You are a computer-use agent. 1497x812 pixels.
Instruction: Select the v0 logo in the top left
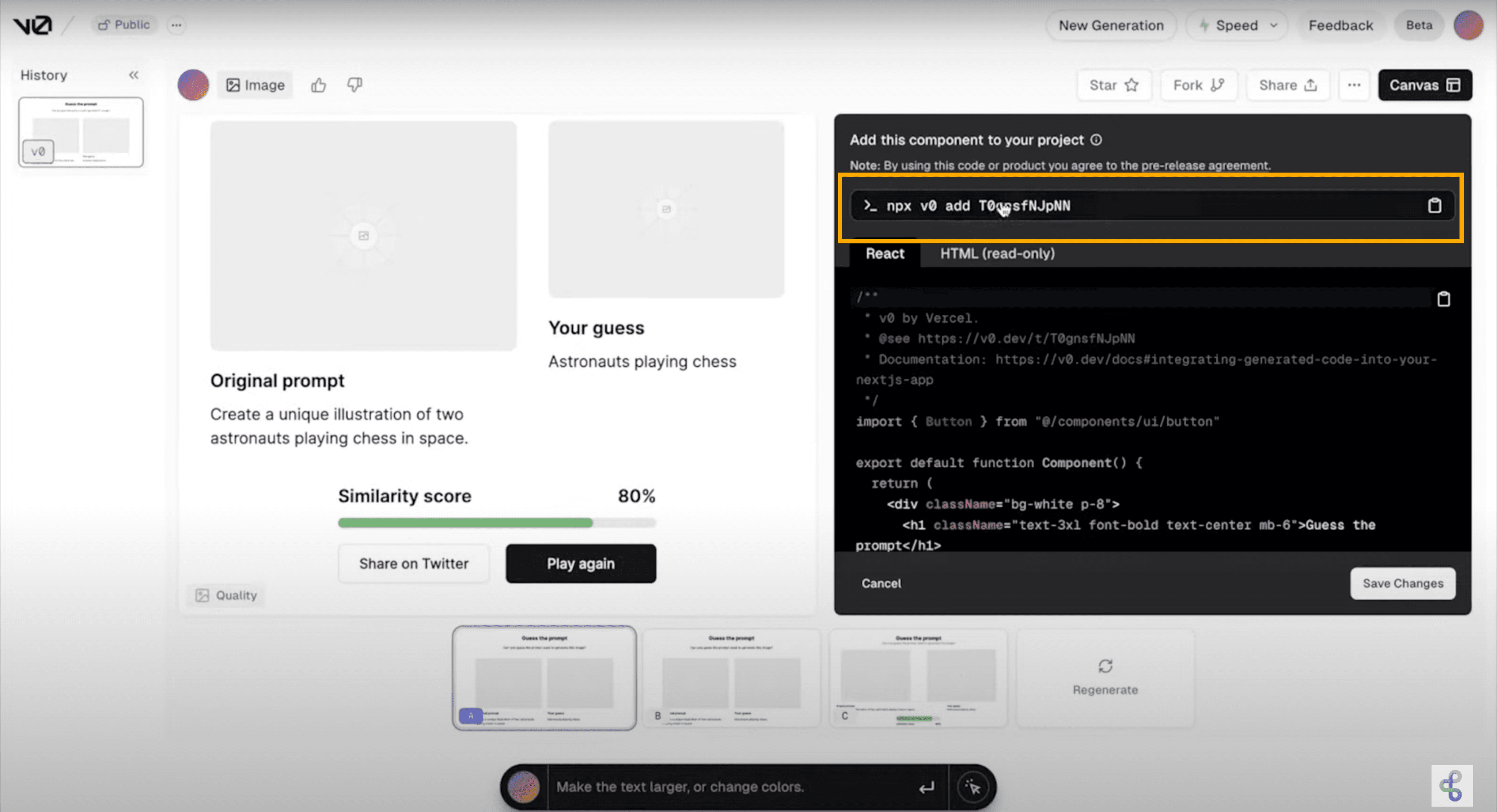point(32,24)
